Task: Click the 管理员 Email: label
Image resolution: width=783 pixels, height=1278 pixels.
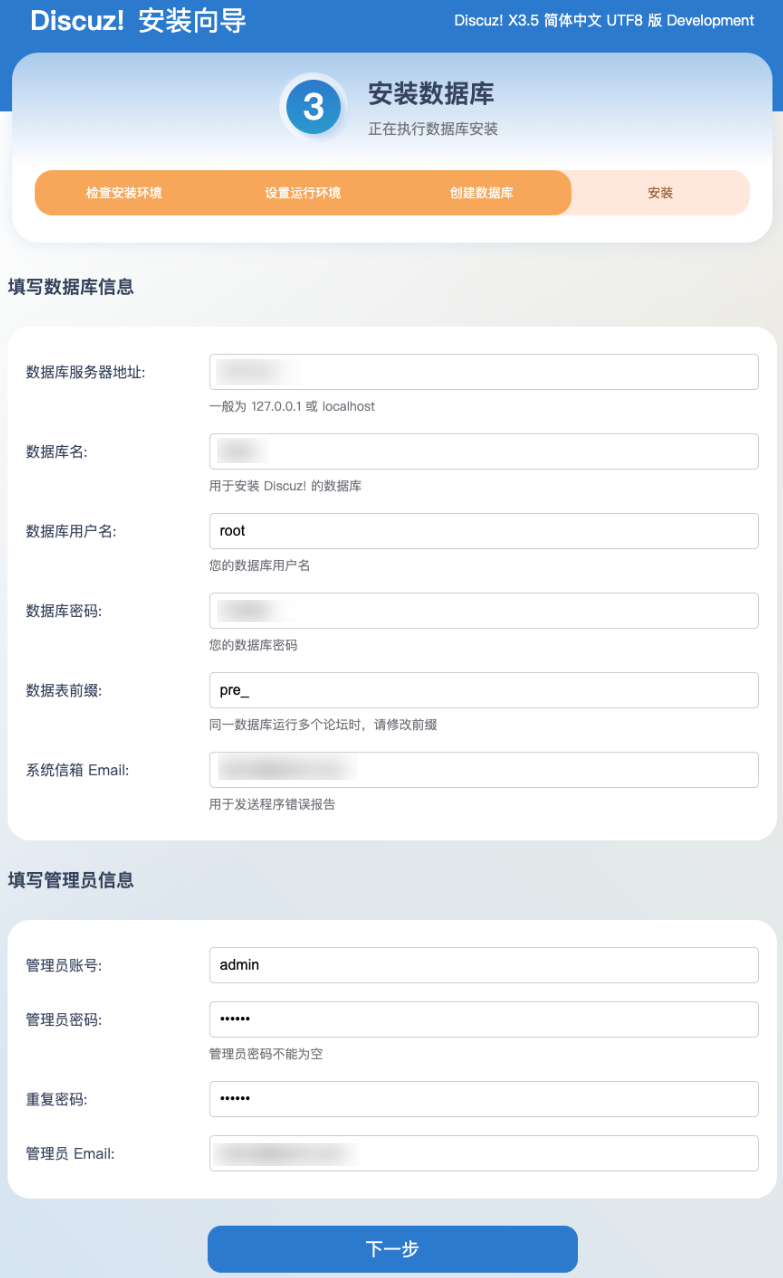Action: (x=70, y=1153)
